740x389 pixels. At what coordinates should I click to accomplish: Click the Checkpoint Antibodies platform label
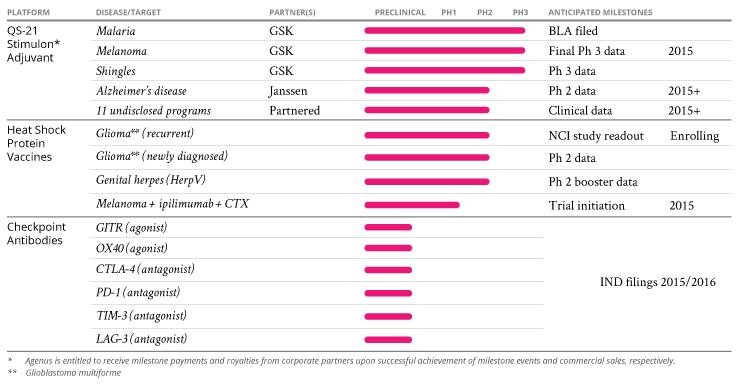point(36,234)
